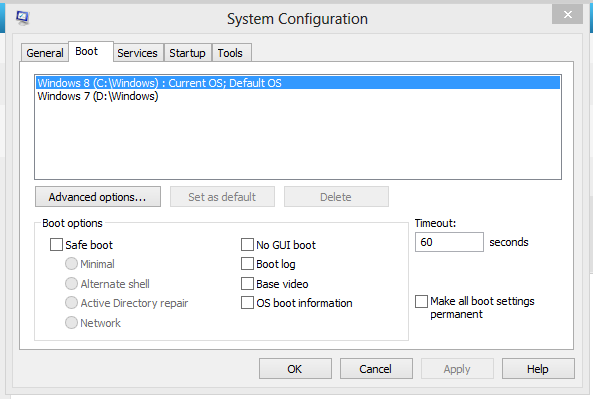Open Help for System Configuration

538,369
